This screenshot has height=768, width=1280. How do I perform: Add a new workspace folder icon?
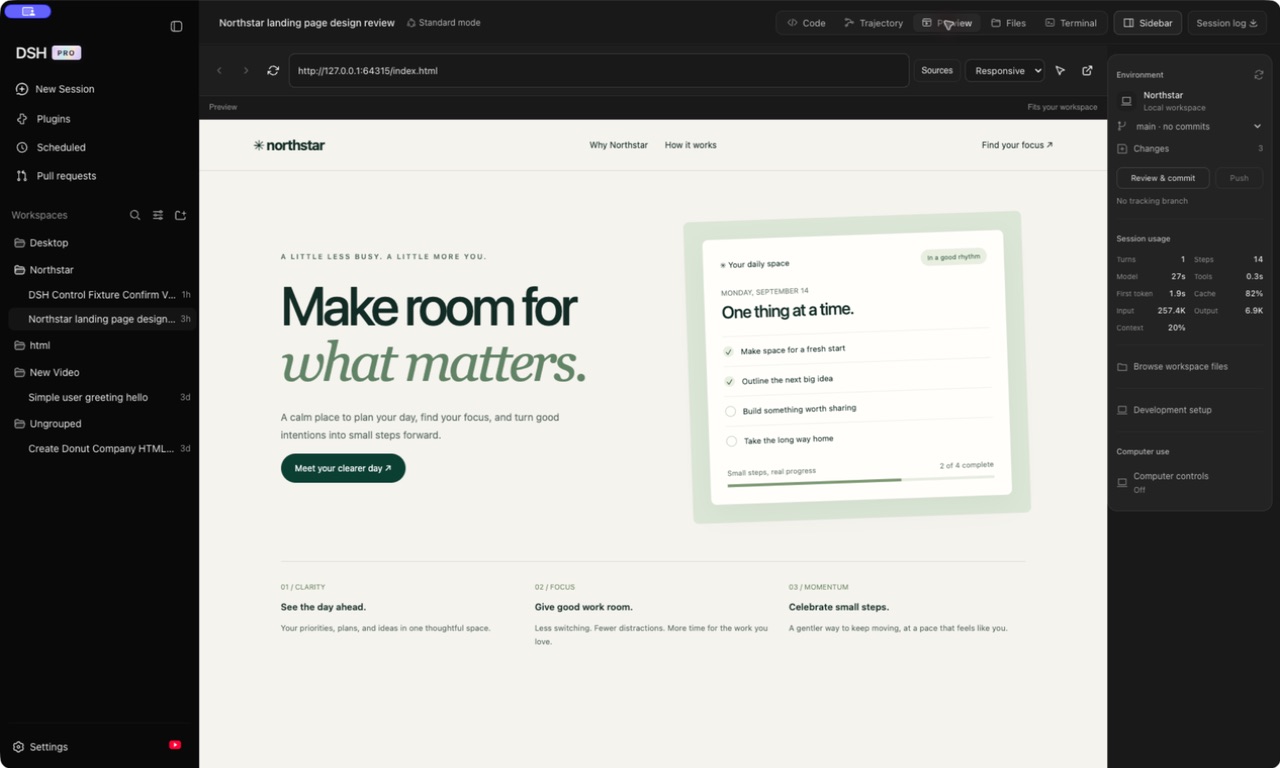click(181, 215)
